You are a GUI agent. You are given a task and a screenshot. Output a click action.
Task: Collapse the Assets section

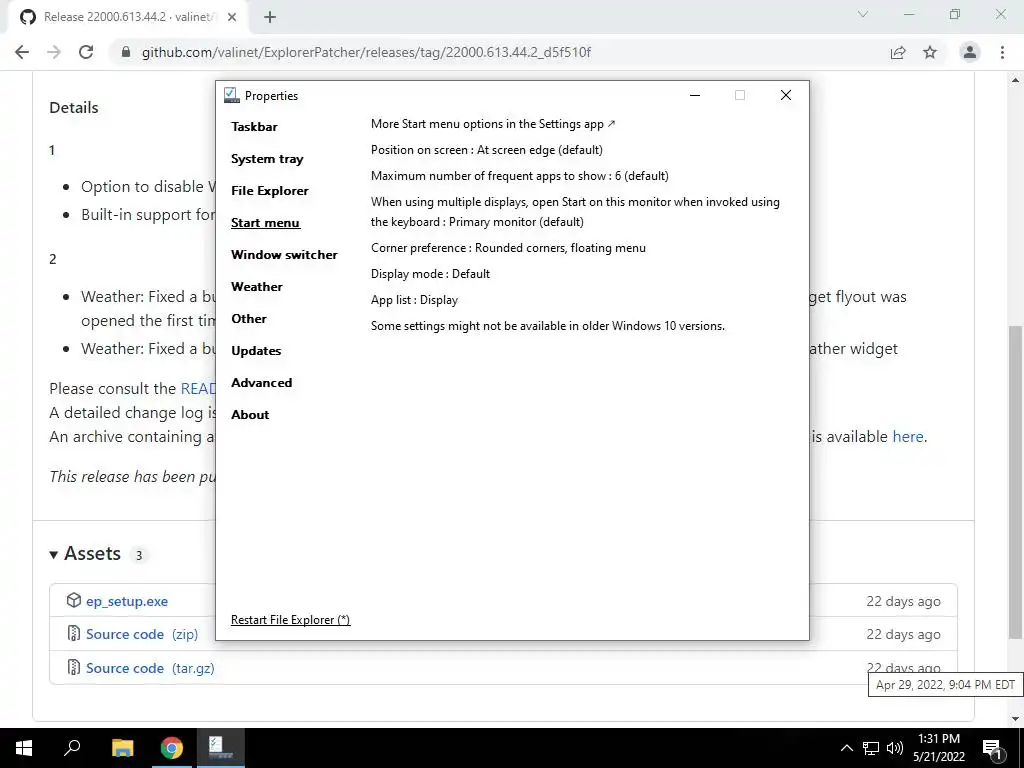point(85,554)
